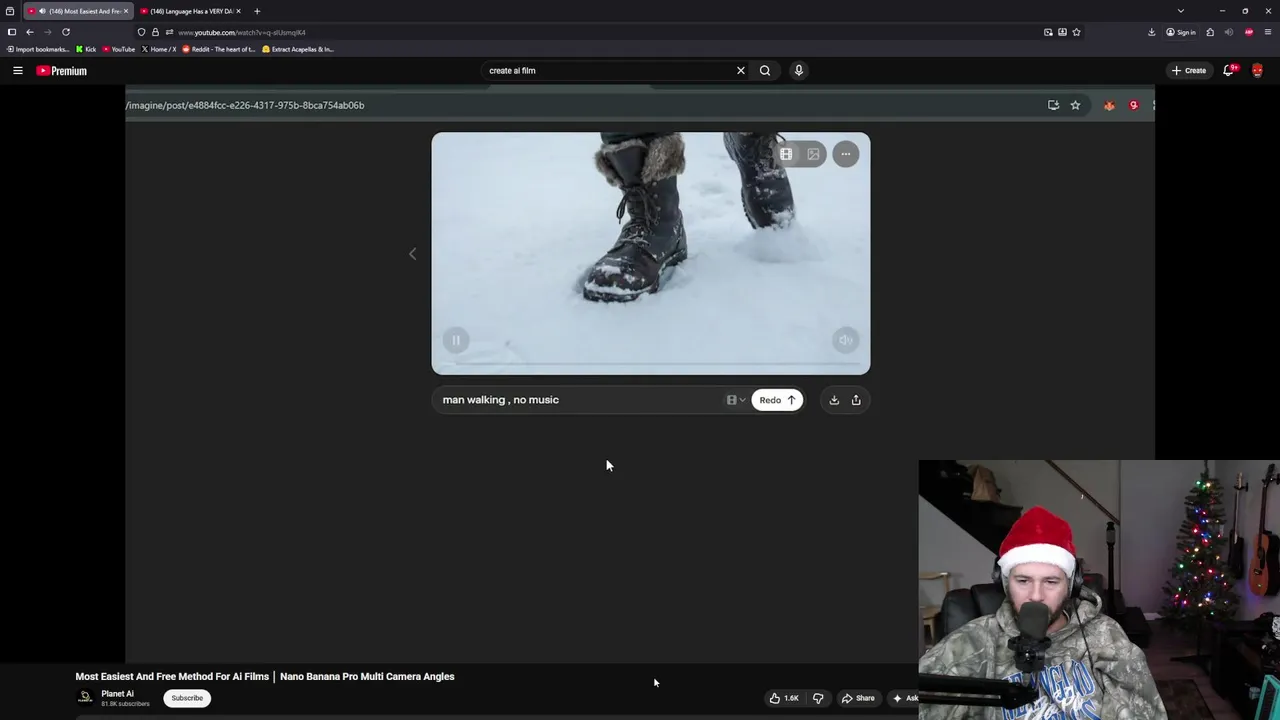
Task: Open the three-dot options on the preview
Action: click(x=846, y=154)
